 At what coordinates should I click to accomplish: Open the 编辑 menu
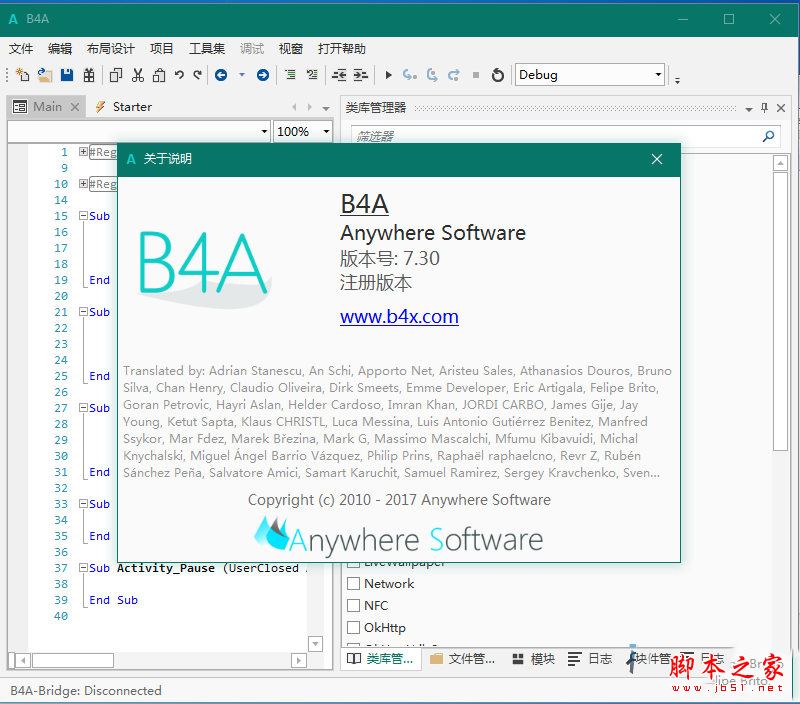pos(60,48)
